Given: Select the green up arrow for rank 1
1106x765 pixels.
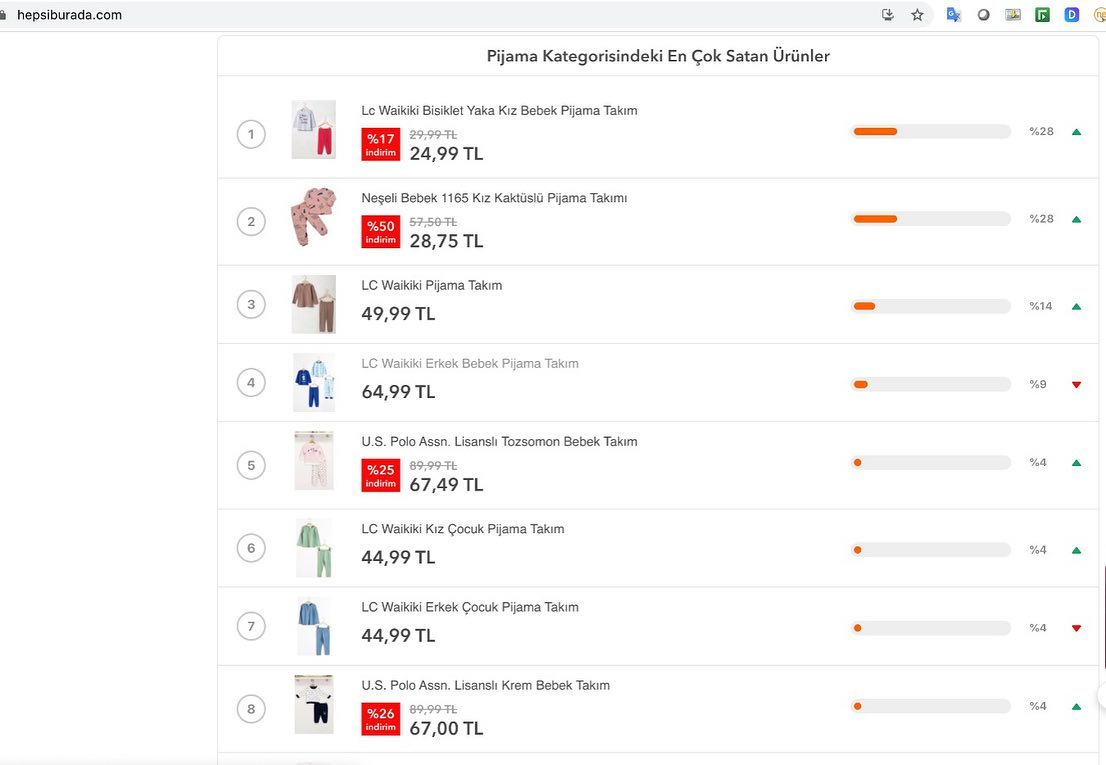Looking at the screenshot, I should pyautogui.click(x=1076, y=132).
